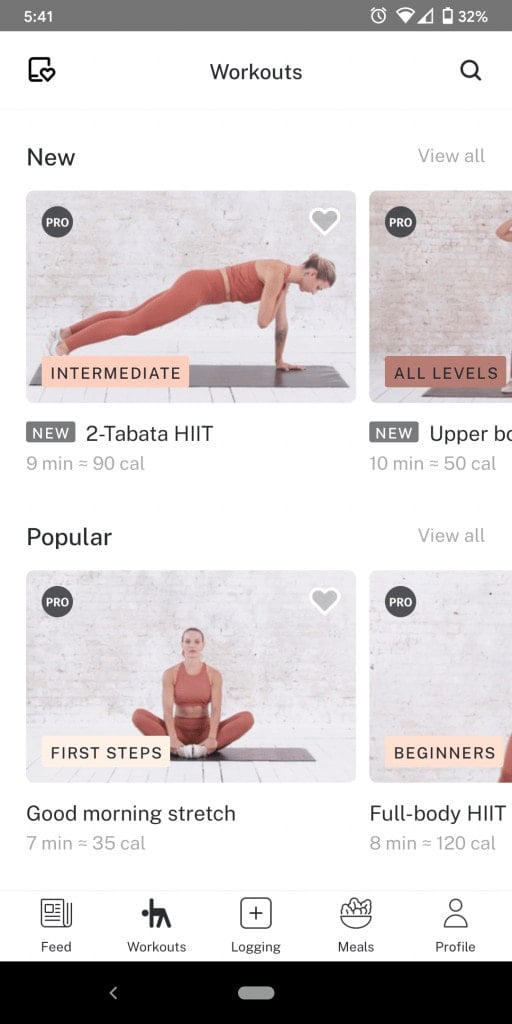Favorite the Good morning stretch heart
Screen dimensions: 512x1024
[x=325, y=601]
